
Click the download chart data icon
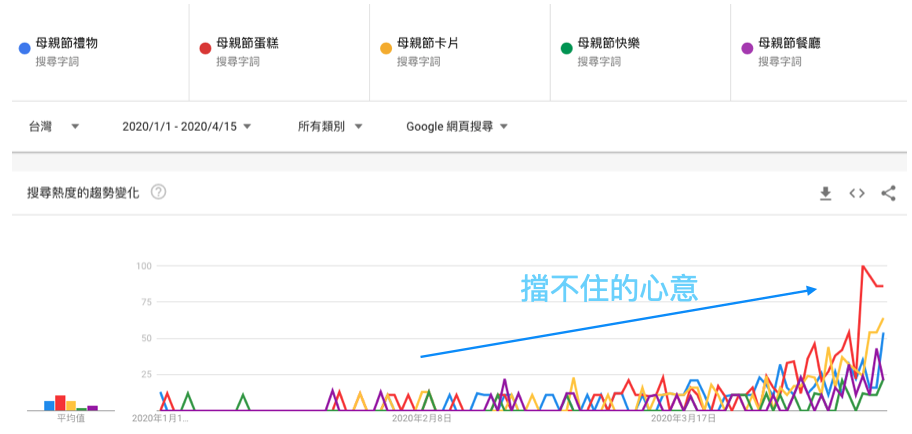[x=825, y=194]
